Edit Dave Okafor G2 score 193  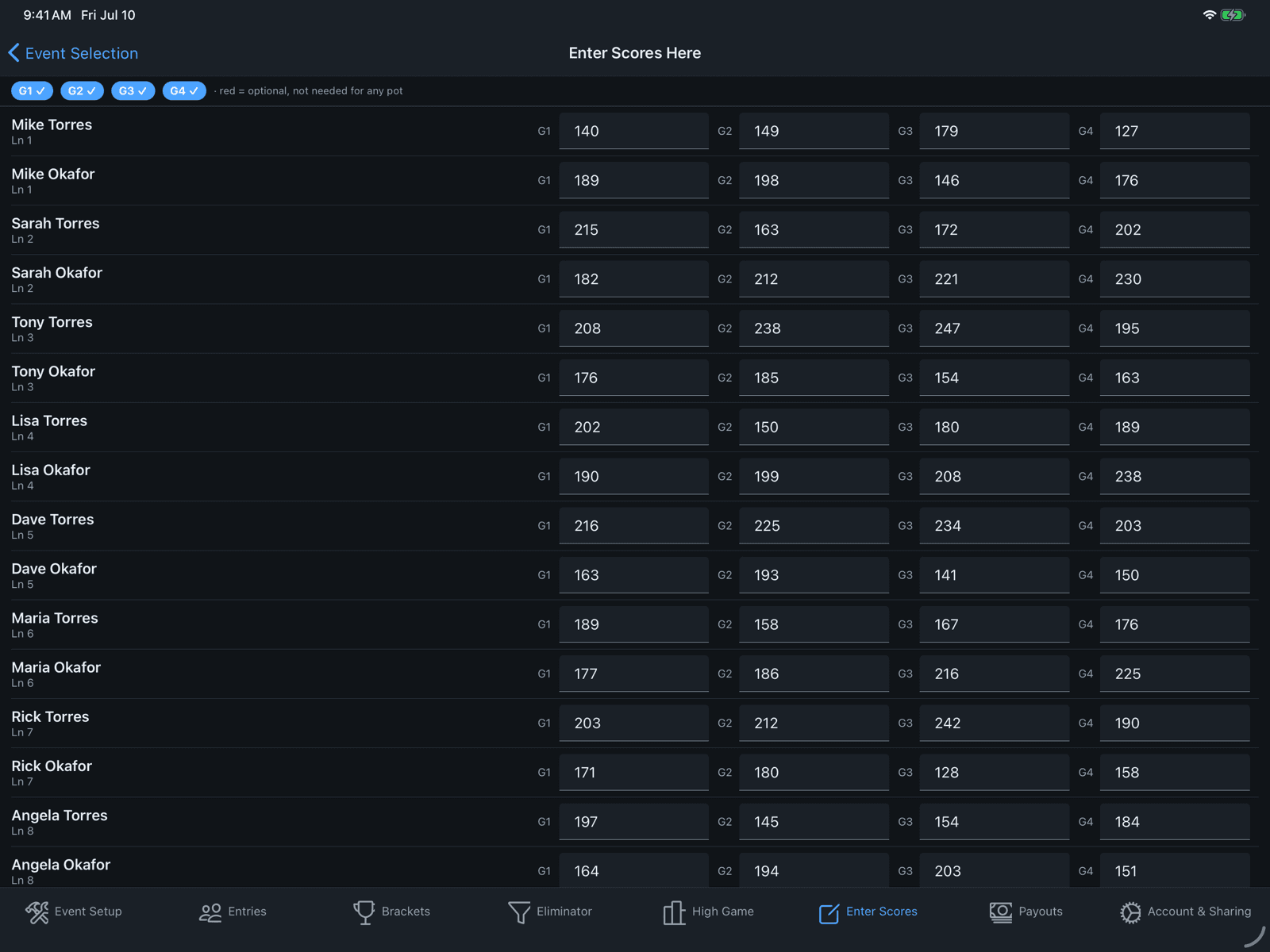(814, 575)
